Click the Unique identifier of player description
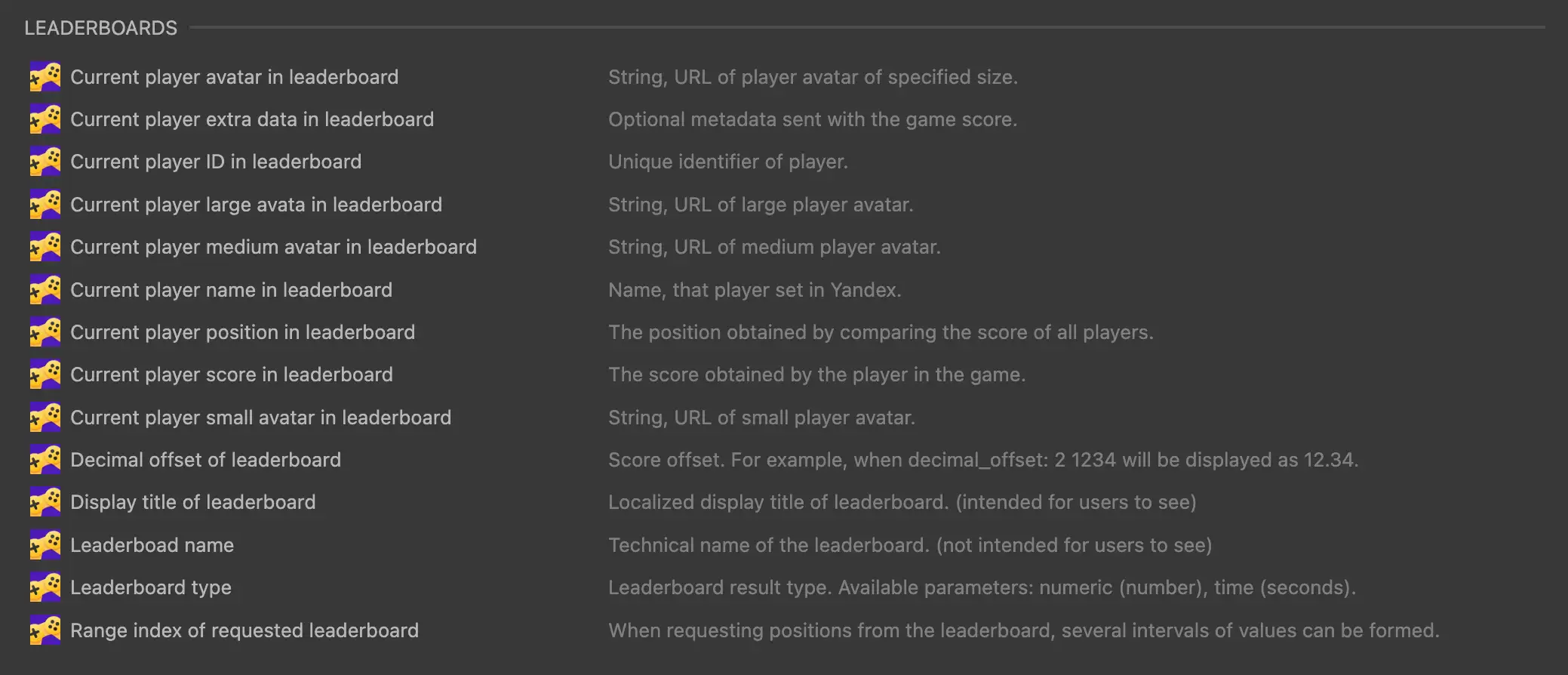 coord(727,162)
